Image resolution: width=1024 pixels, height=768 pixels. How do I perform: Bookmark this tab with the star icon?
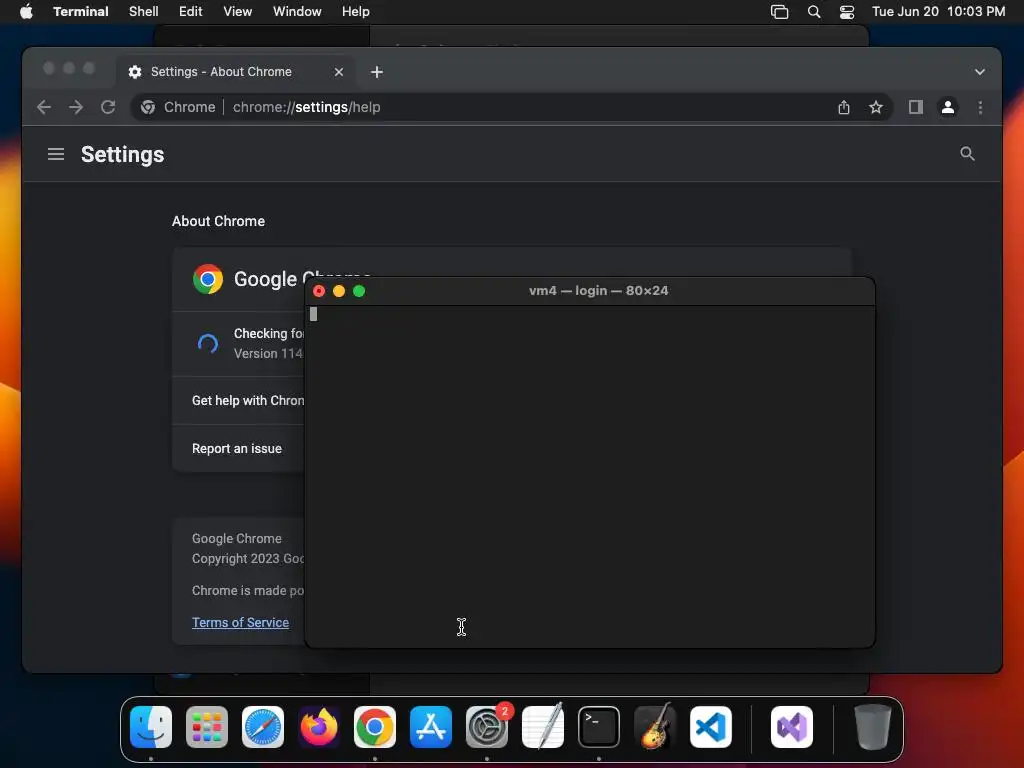point(876,107)
